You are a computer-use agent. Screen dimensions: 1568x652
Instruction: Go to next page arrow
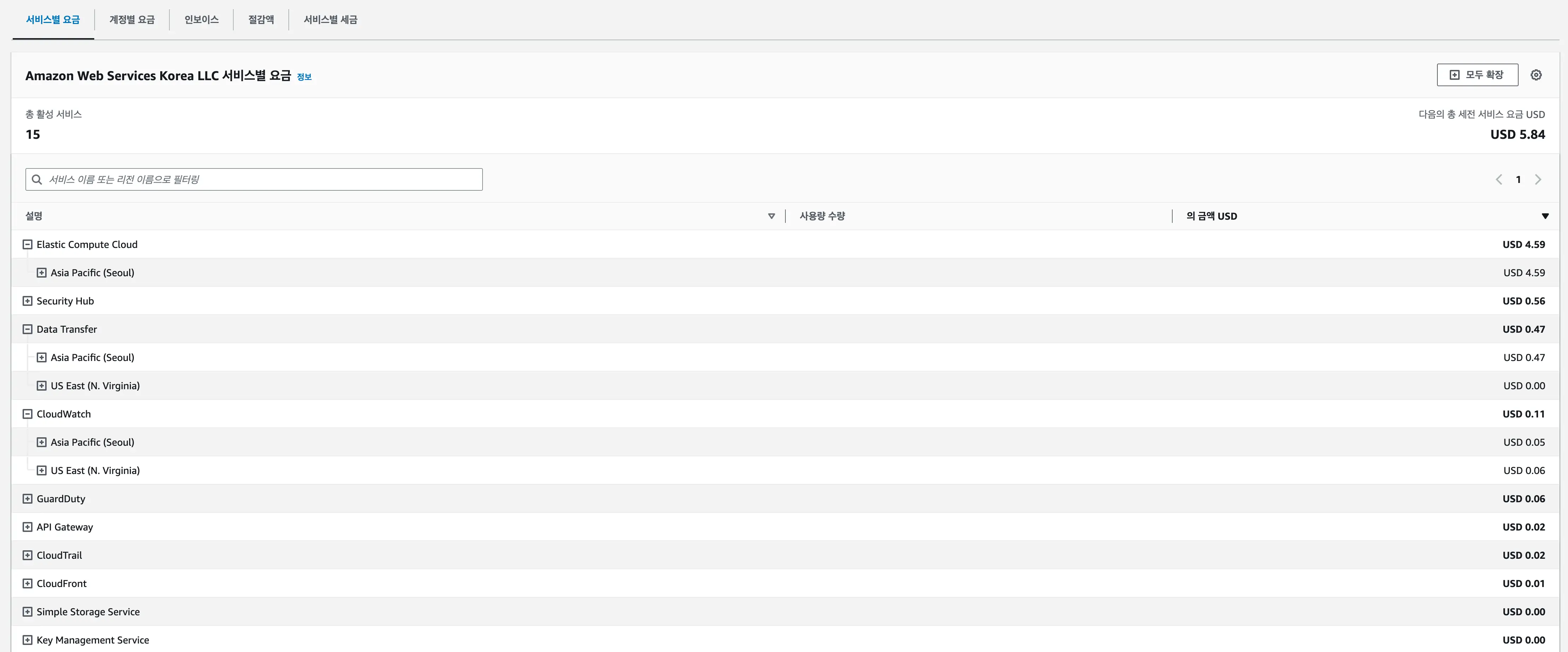(x=1538, y=179)
